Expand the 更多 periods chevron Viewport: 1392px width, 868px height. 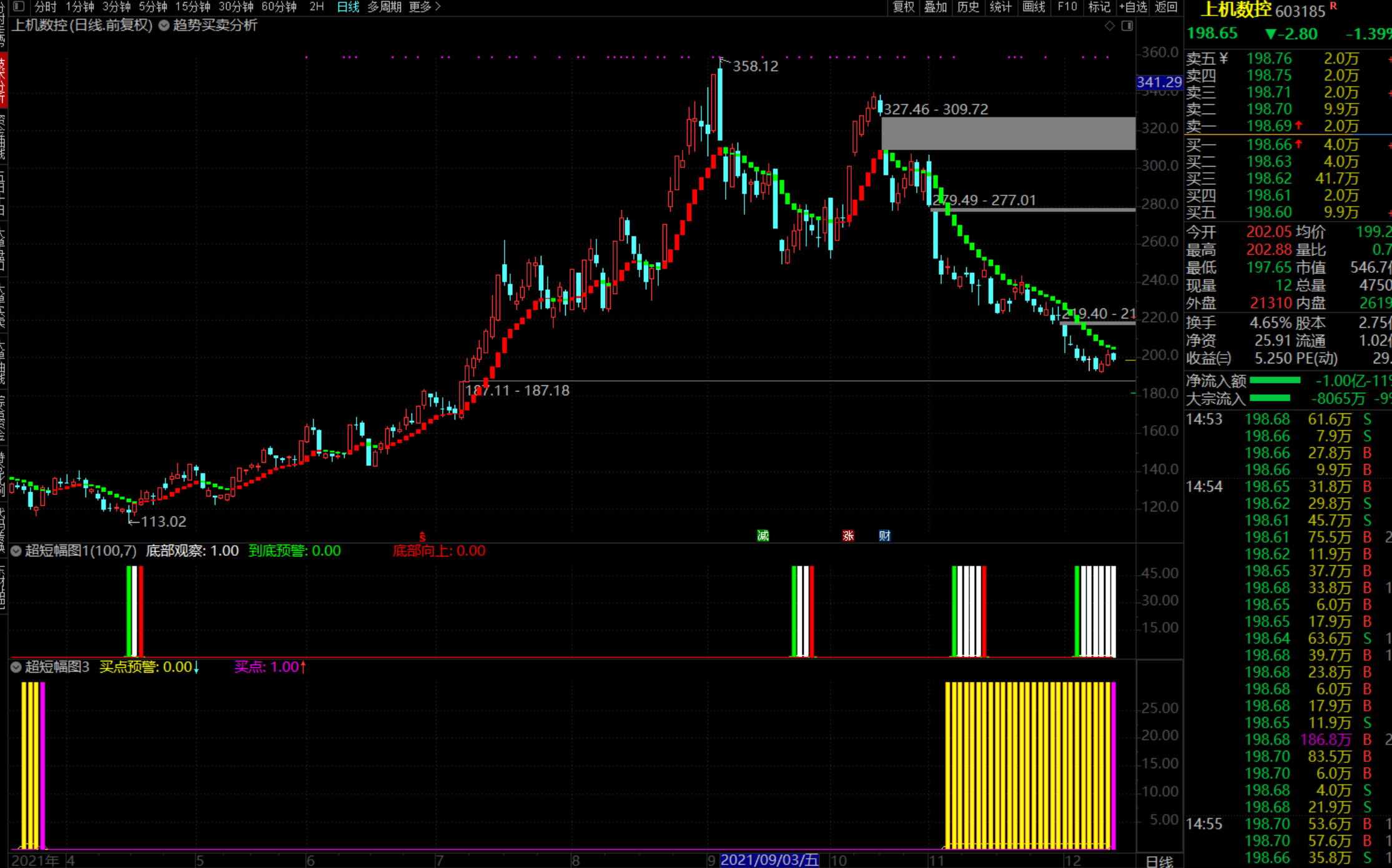coord(438,6)
